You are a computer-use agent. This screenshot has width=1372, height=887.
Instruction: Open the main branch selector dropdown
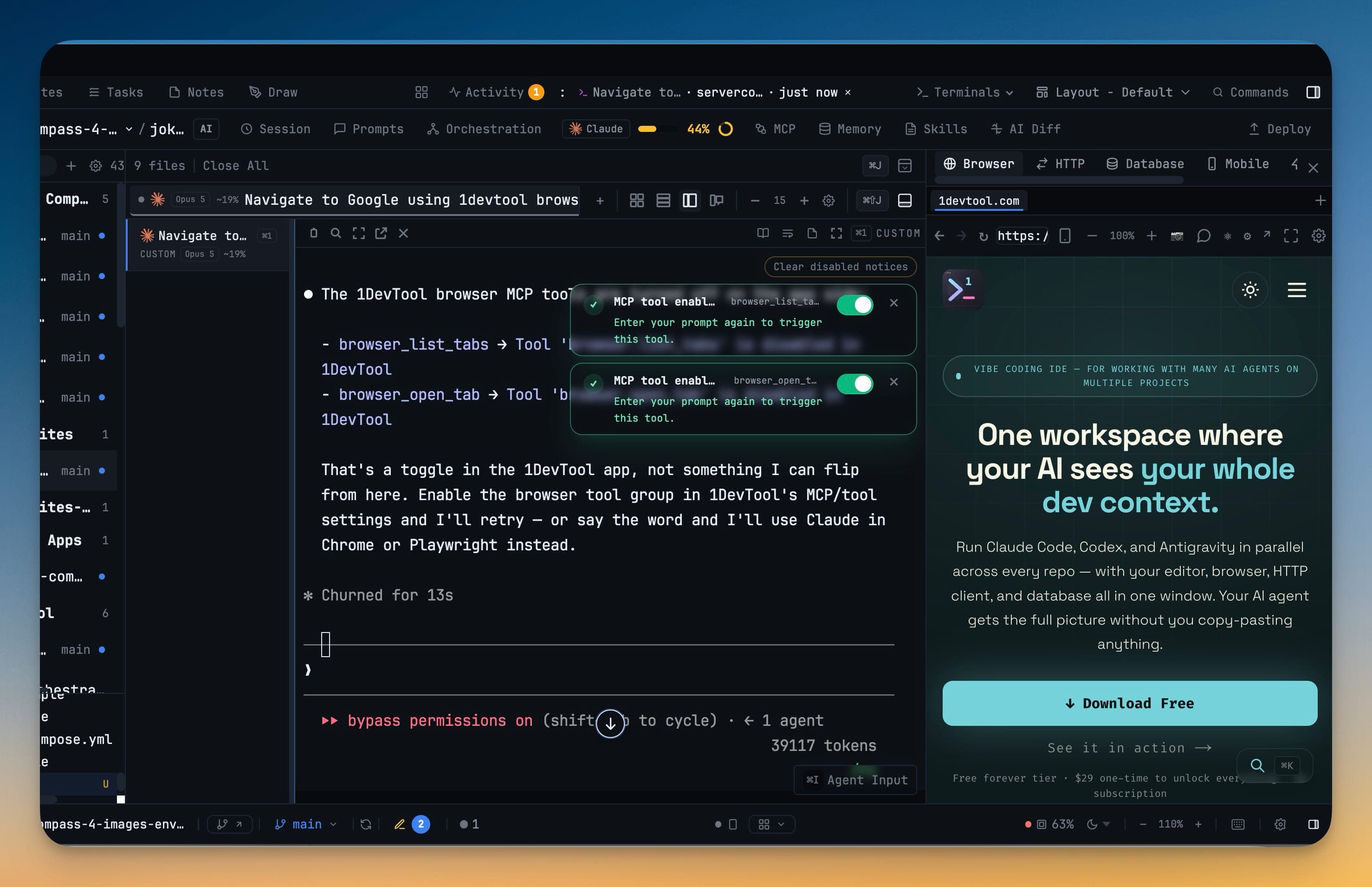coord(305,824)
